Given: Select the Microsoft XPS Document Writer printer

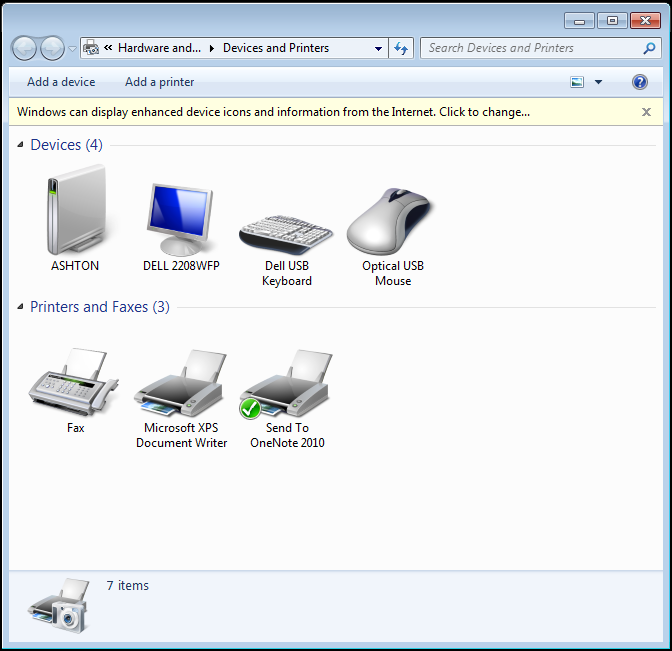Looking at the screenshot, I should tap(180, 383).
